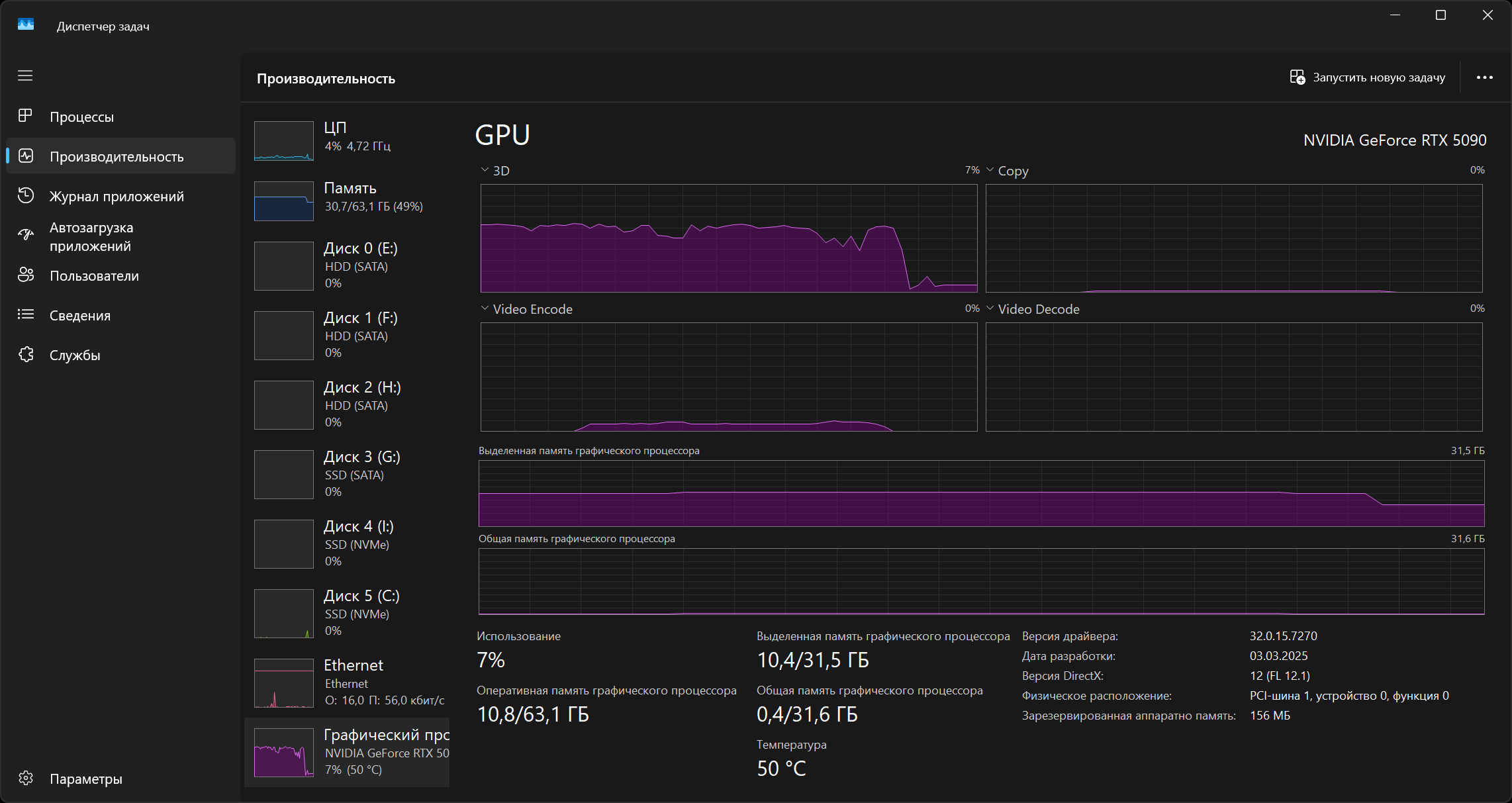Click the Журнал приложений history icon
This screenshot has width=1512, height=803.
[25, 196]
